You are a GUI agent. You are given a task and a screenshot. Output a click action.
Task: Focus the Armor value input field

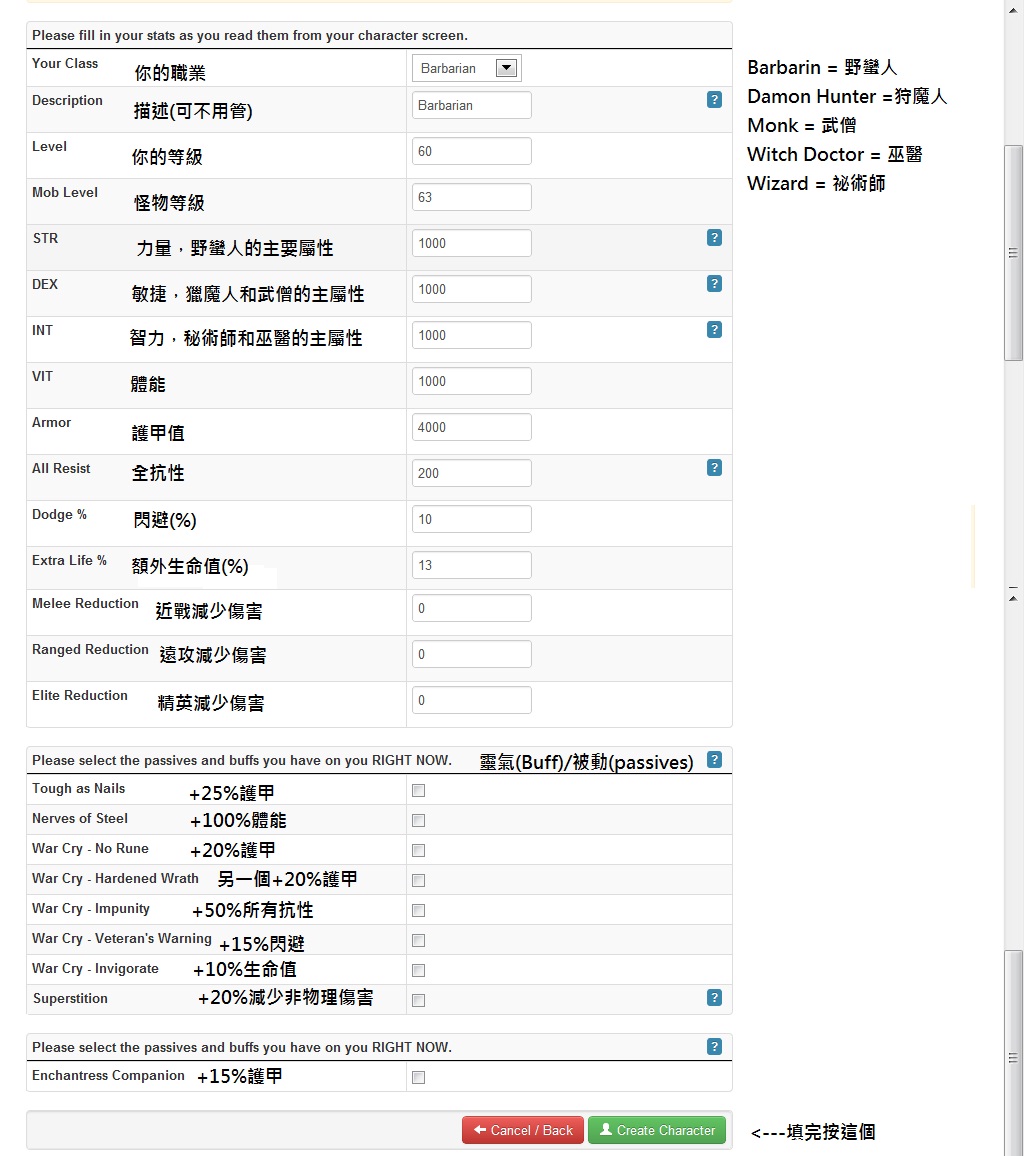point(471,428)
